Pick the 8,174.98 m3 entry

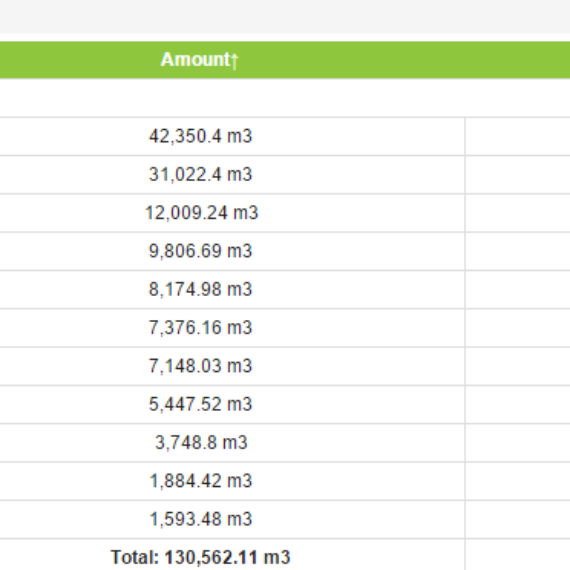click(x=200, y=289)
